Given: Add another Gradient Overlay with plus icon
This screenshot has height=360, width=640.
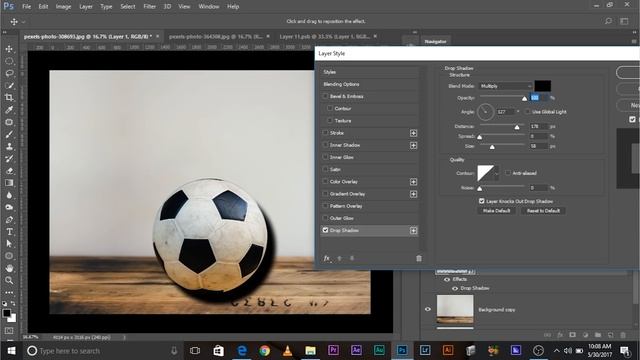Looking at the screenshot, I should point(413,194).
